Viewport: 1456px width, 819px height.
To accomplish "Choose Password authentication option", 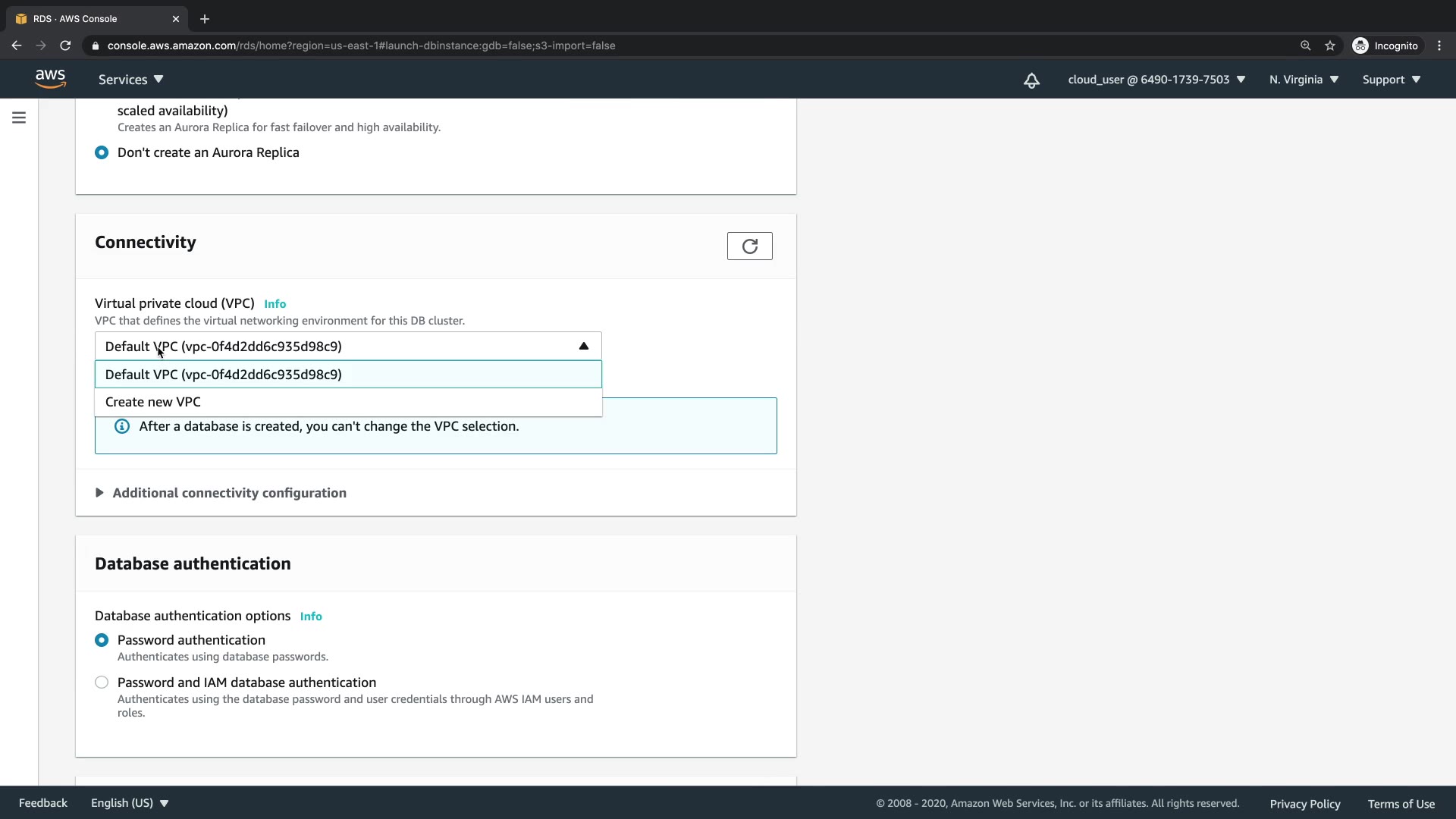I will pyautogui.click(x=102, y=640).
